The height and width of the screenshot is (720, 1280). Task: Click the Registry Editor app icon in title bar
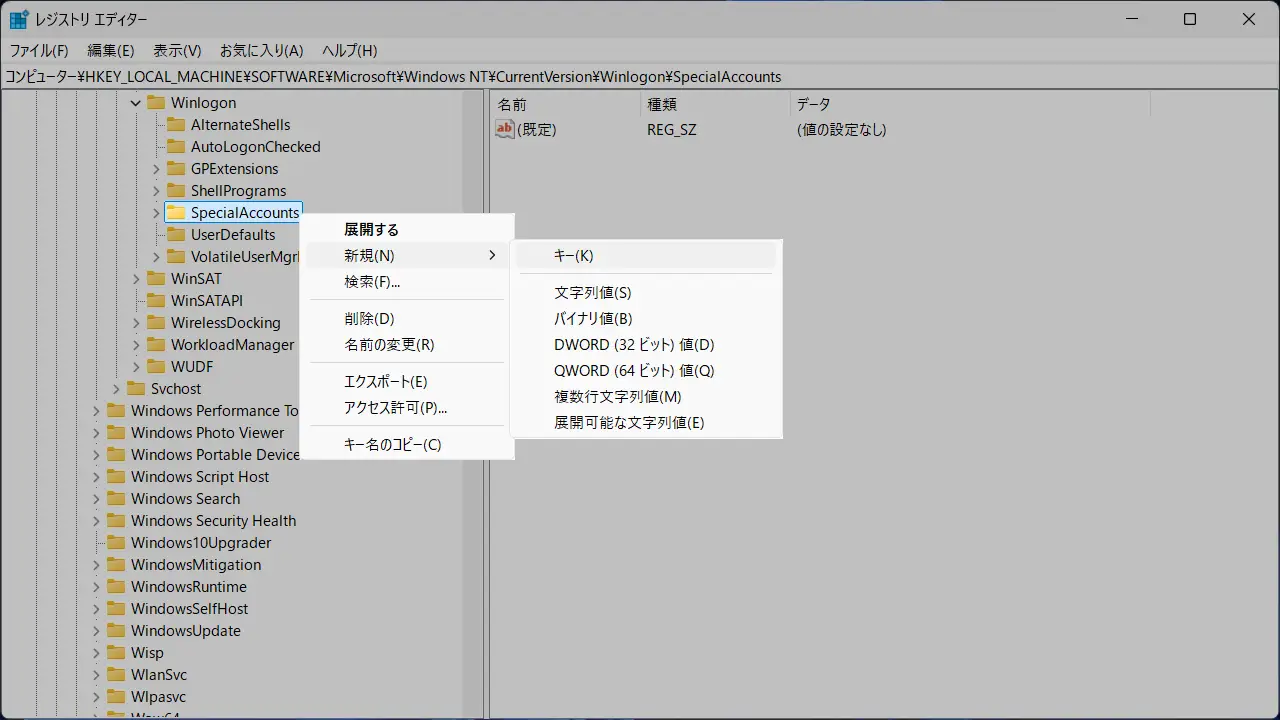point(19,19)
